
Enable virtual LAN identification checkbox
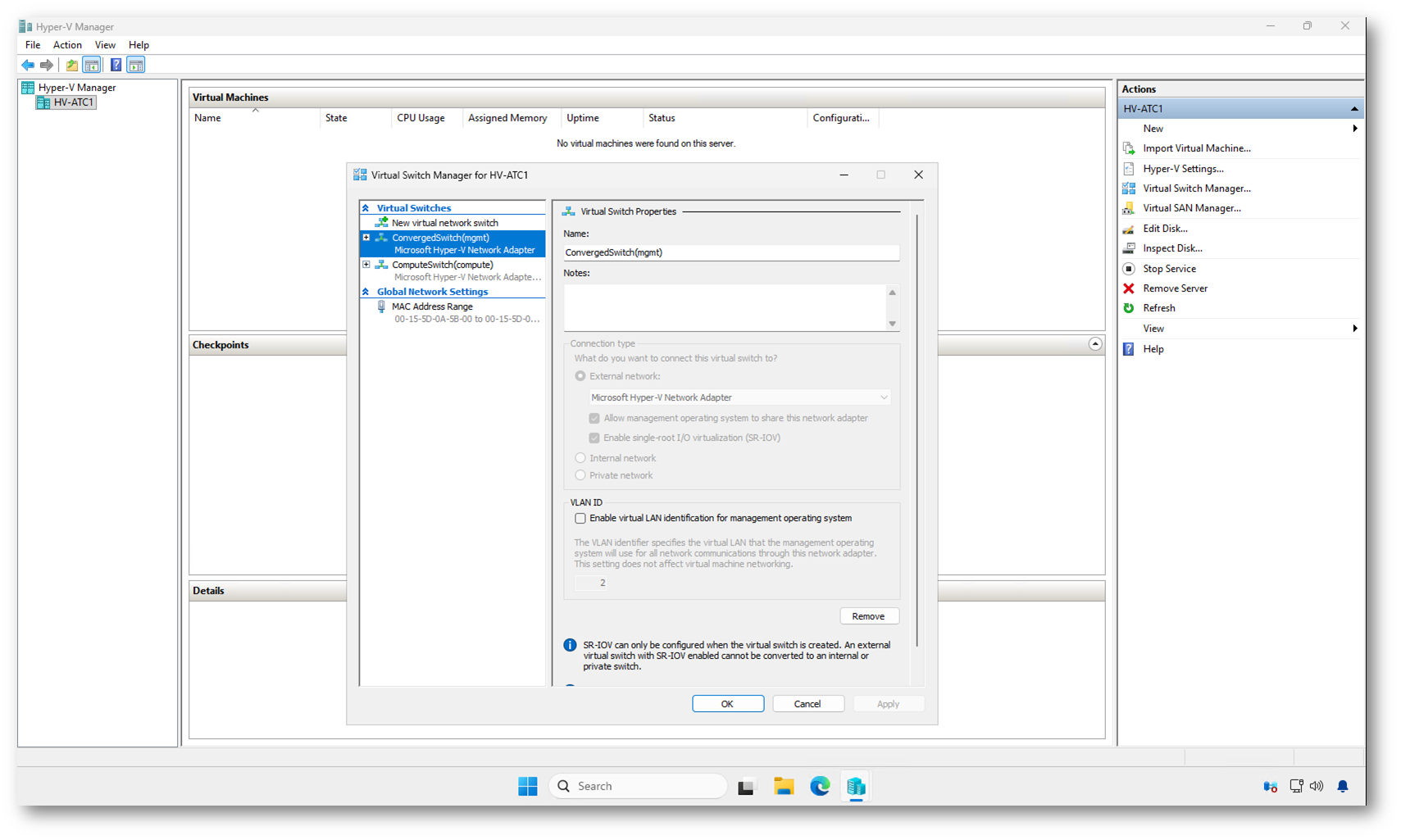point(580,519)
